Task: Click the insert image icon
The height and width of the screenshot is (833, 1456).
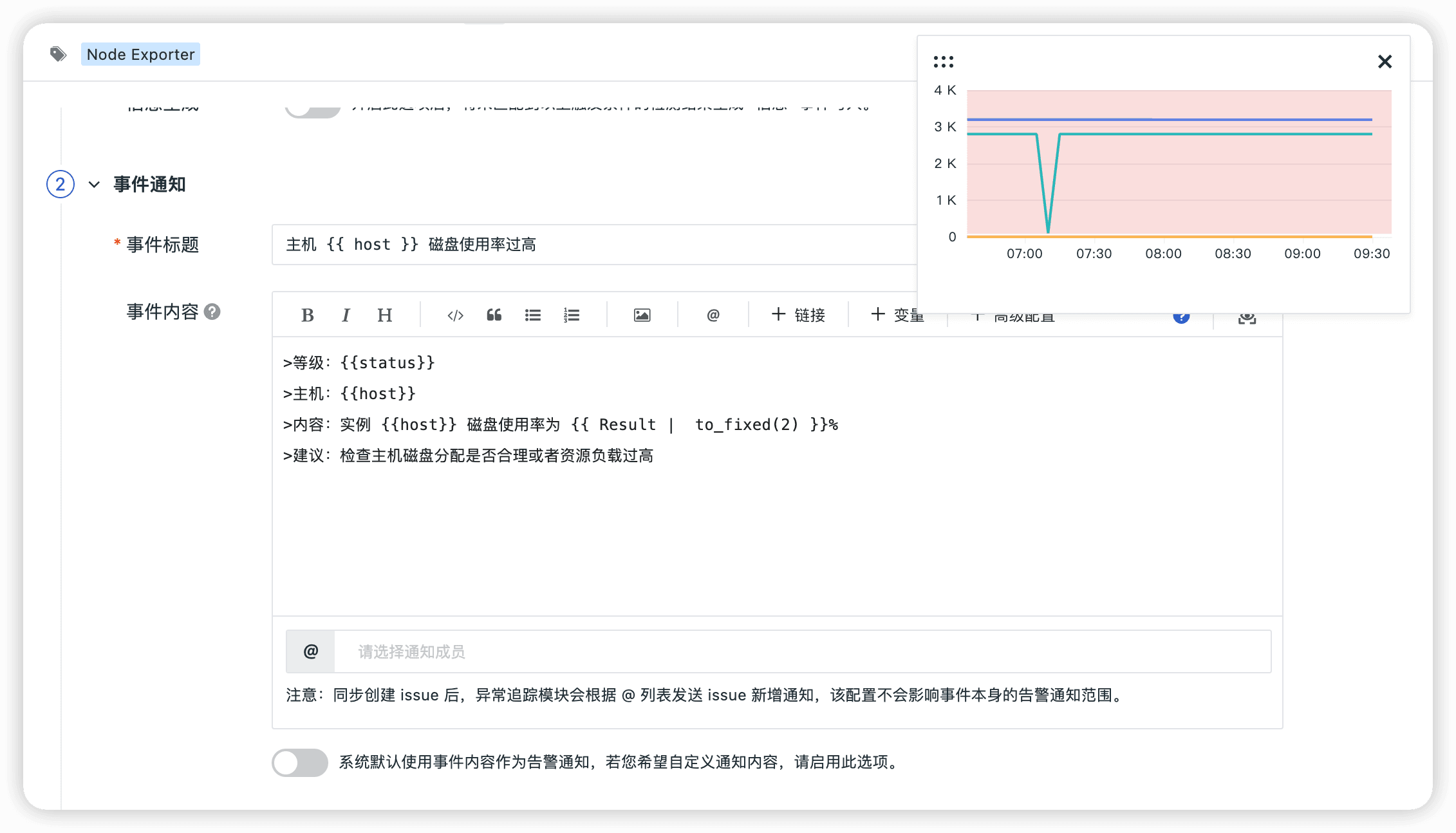Action: click(x=642, y=315)
